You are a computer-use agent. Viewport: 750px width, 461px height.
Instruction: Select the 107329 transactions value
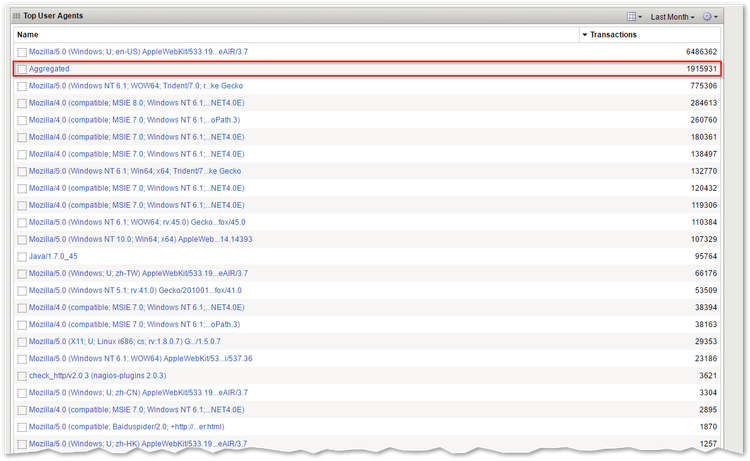click(704, 239)
